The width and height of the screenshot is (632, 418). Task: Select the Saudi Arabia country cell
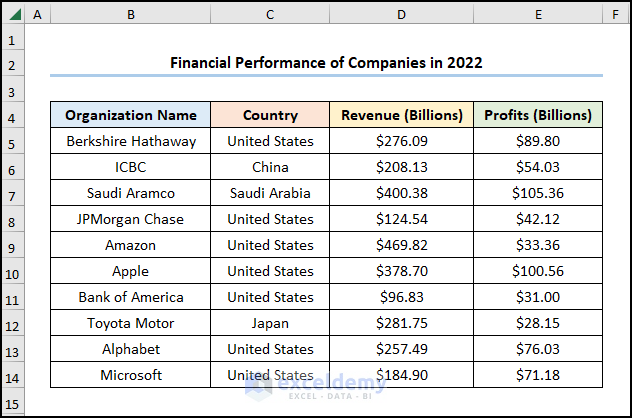(x=270, y=193)
